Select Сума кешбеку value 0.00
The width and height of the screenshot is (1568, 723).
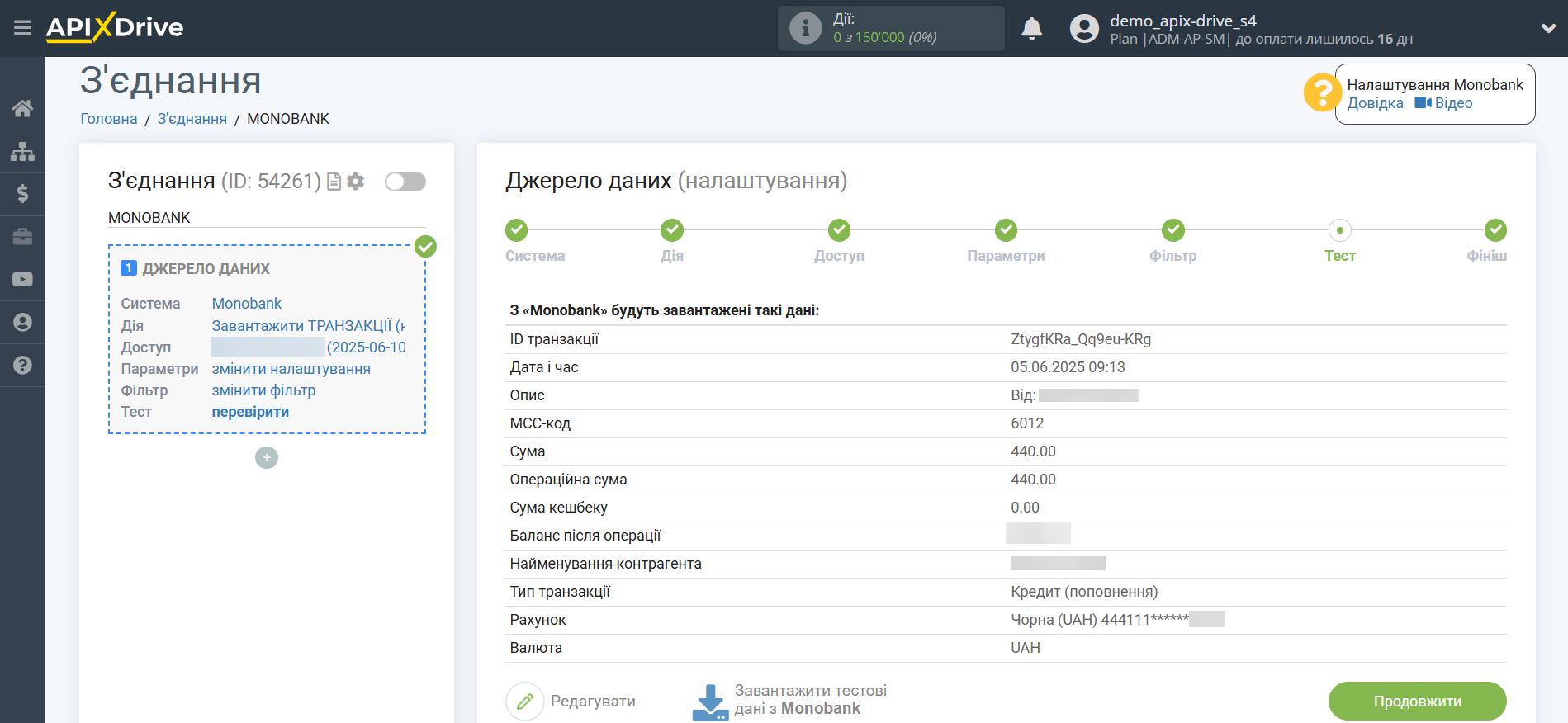click(1025, 508)
